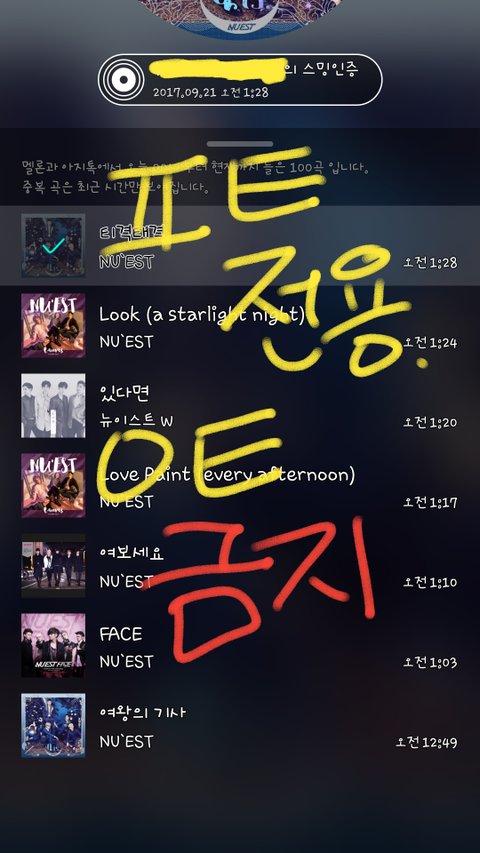The height and width of the screenshot is (853, 480).
Task: Open the 여보세요 album cover thumbnail
Action: 53,565
